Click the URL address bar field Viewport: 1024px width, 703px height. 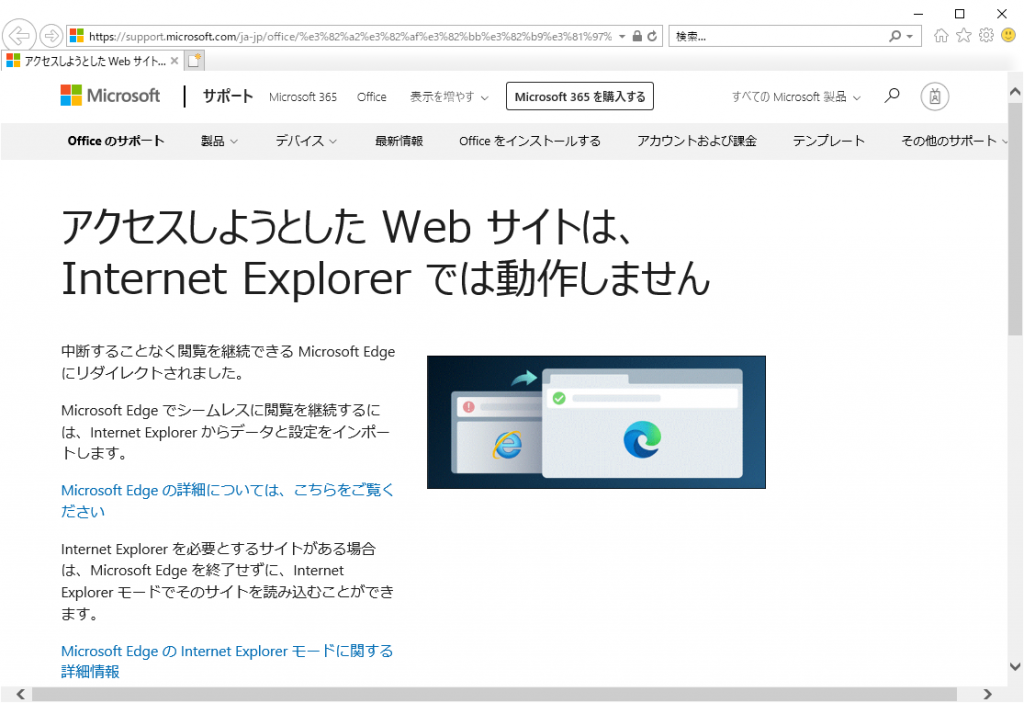tap(349, 36)
